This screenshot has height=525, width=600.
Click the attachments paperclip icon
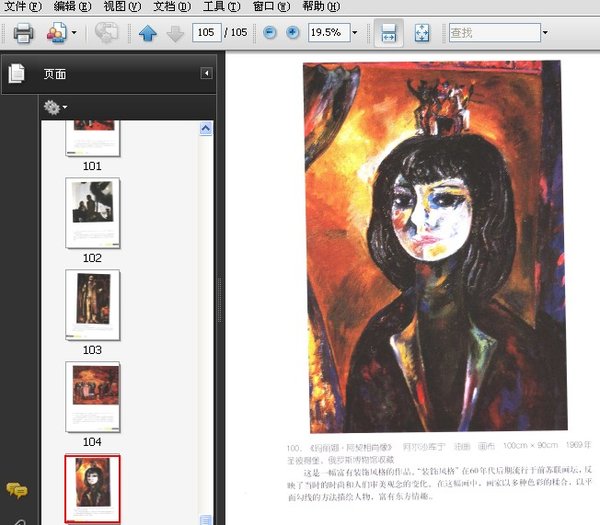tap(19, 522)
